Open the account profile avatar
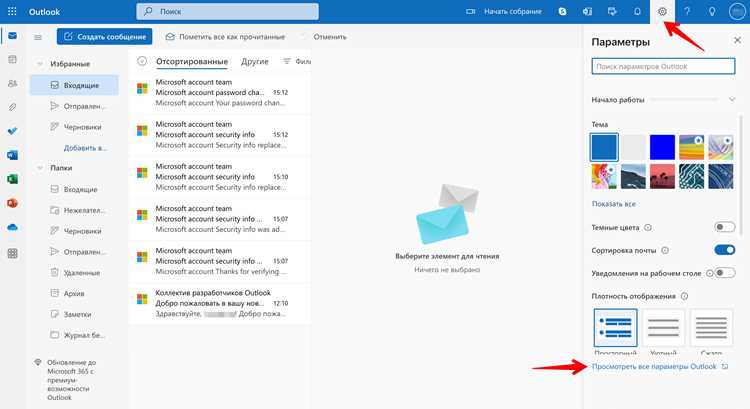The height and width of the screenshot is (409, 750). coord(737,11)
